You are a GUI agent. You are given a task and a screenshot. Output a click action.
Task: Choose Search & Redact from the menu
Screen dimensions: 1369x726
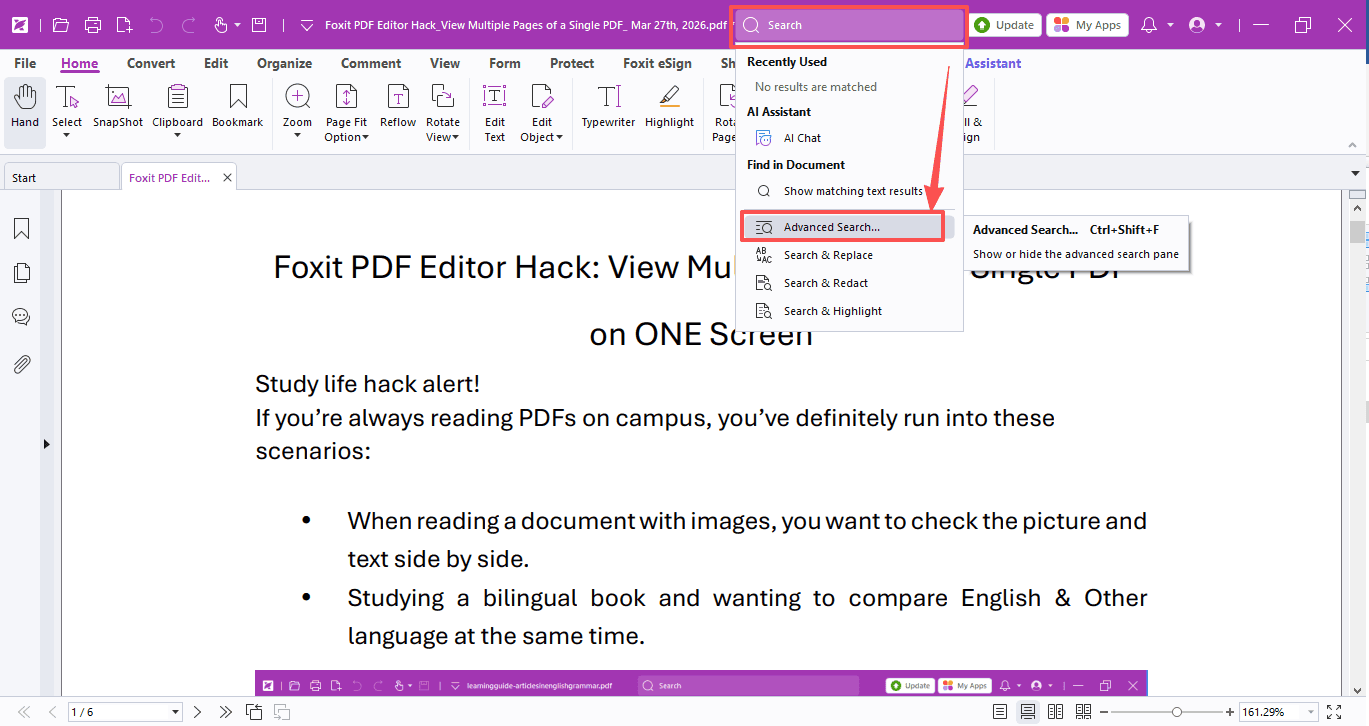[x=826, y=283]
